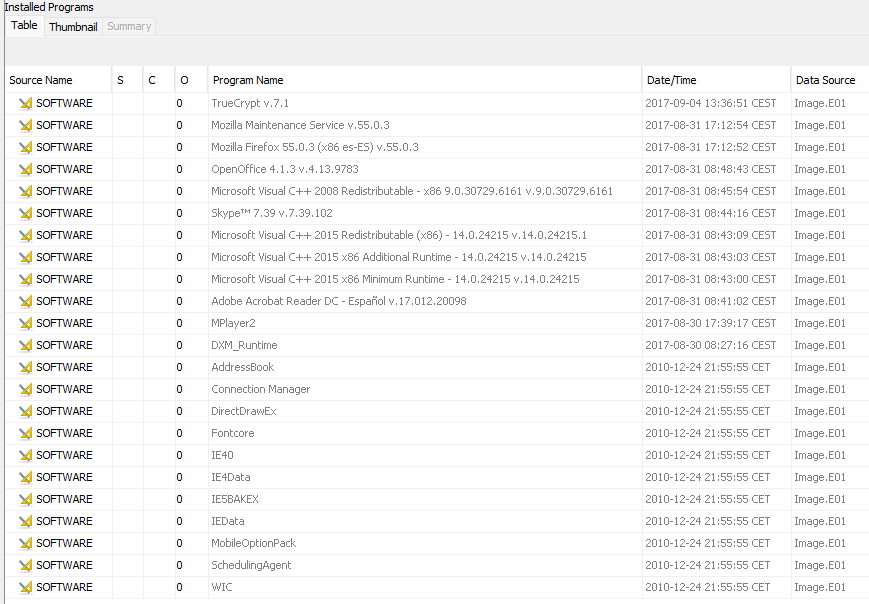Image resolution: width=869 pixels, height=604 pixels.
Task: Click the SOFTWARE source name in the IE40 row
Action: click(64, 455)
